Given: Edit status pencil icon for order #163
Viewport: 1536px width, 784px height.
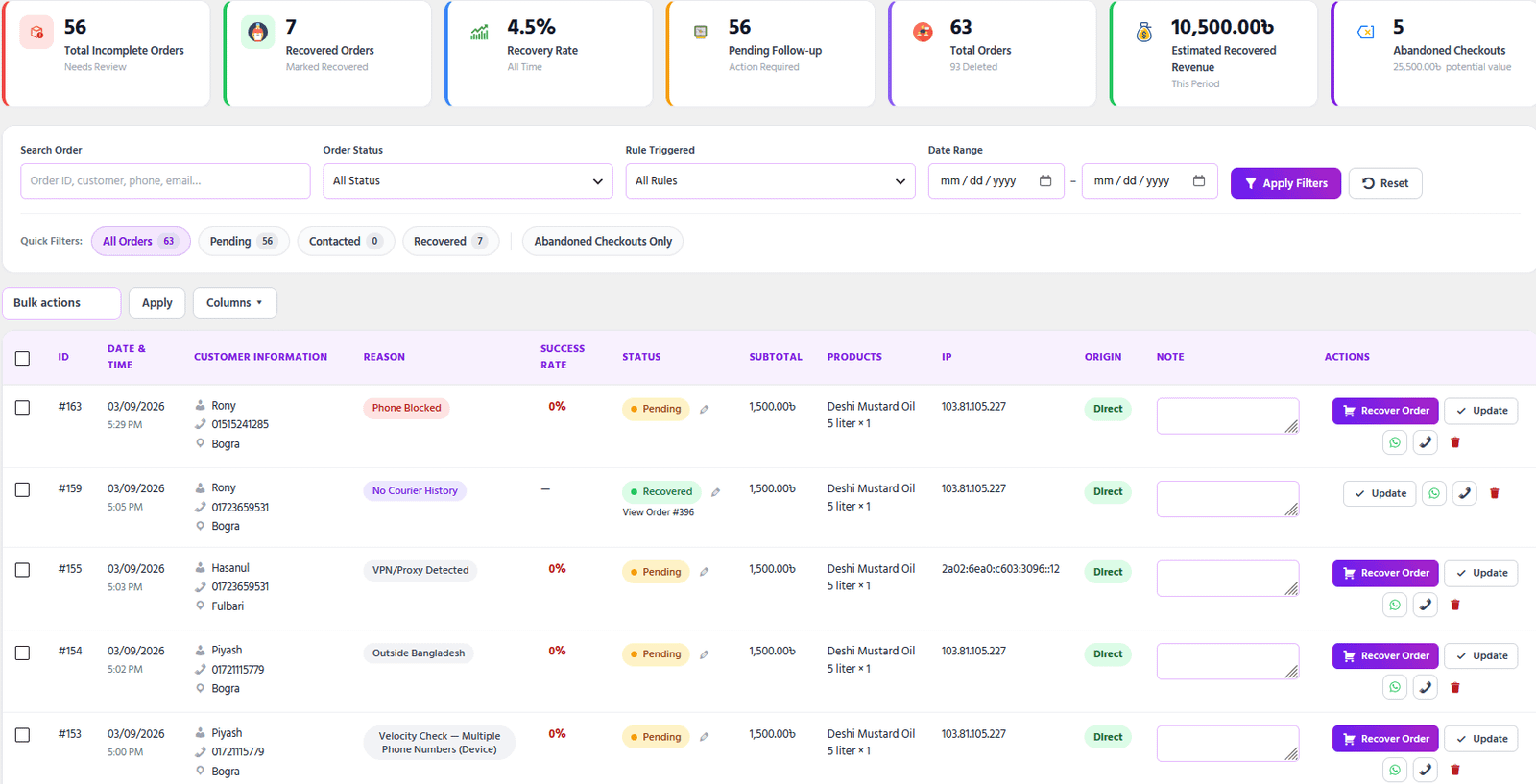Looking at the screenshot, I should (705, 410).
